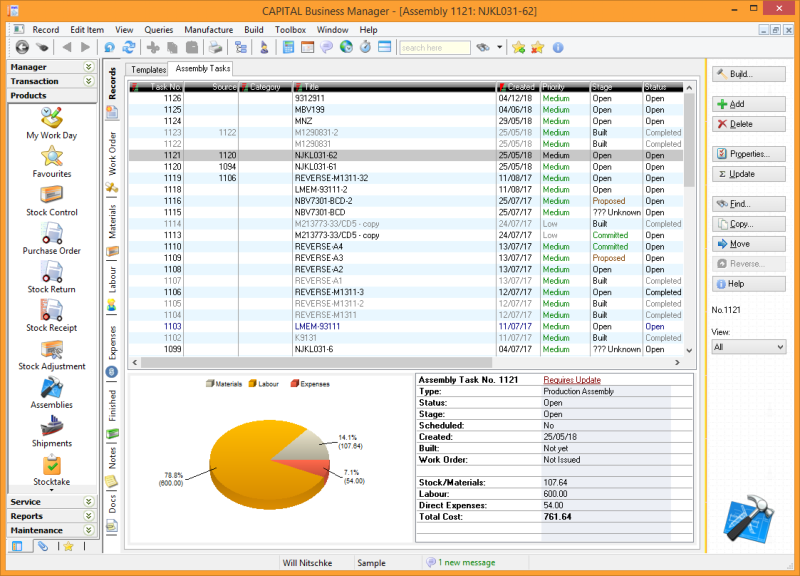Click the blue info toolbar icon
This screenshot has height=576, width=800.
pyautogui.click(x=558, y=47)
